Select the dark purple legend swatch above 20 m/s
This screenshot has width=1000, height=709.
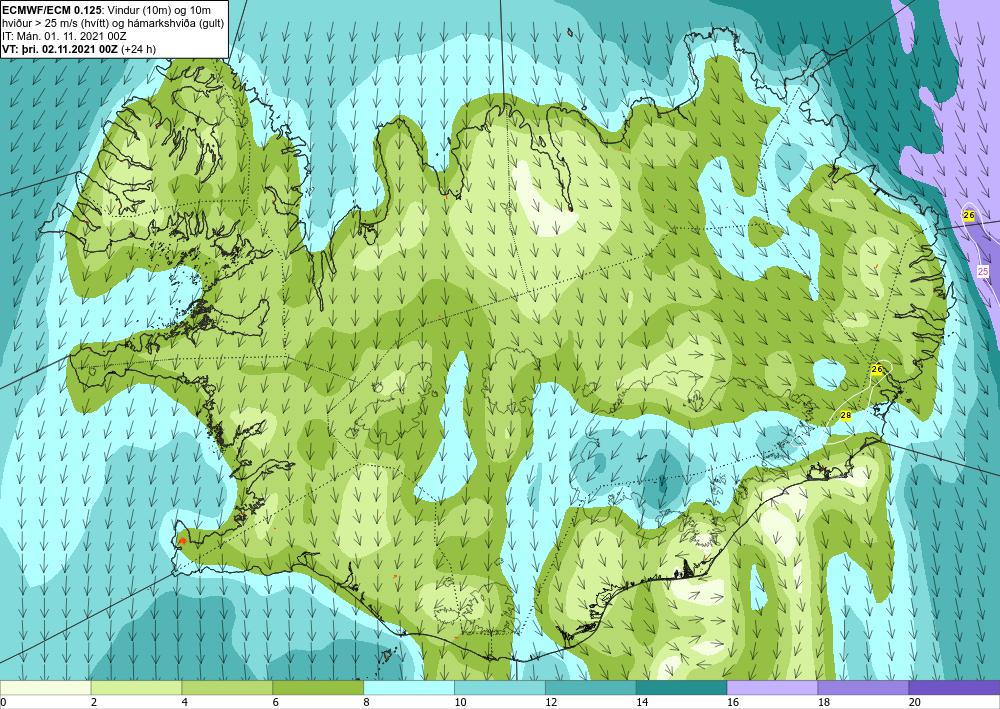click(x=954, y=687)
